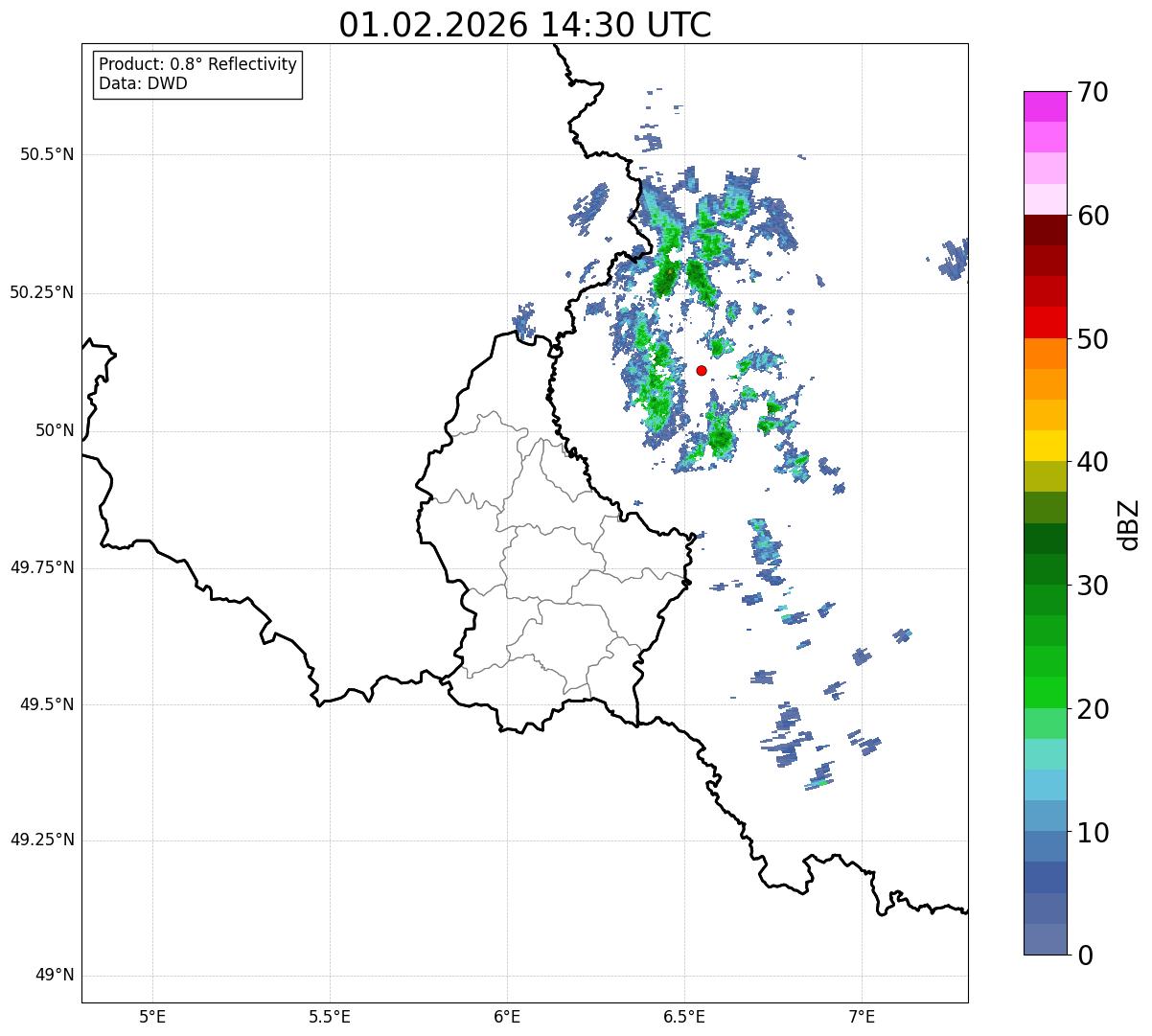The width and height of the screenshot is (1152, 1036).
Task: Click the 50 tick on the colorbar
Action: point(1093,339)
